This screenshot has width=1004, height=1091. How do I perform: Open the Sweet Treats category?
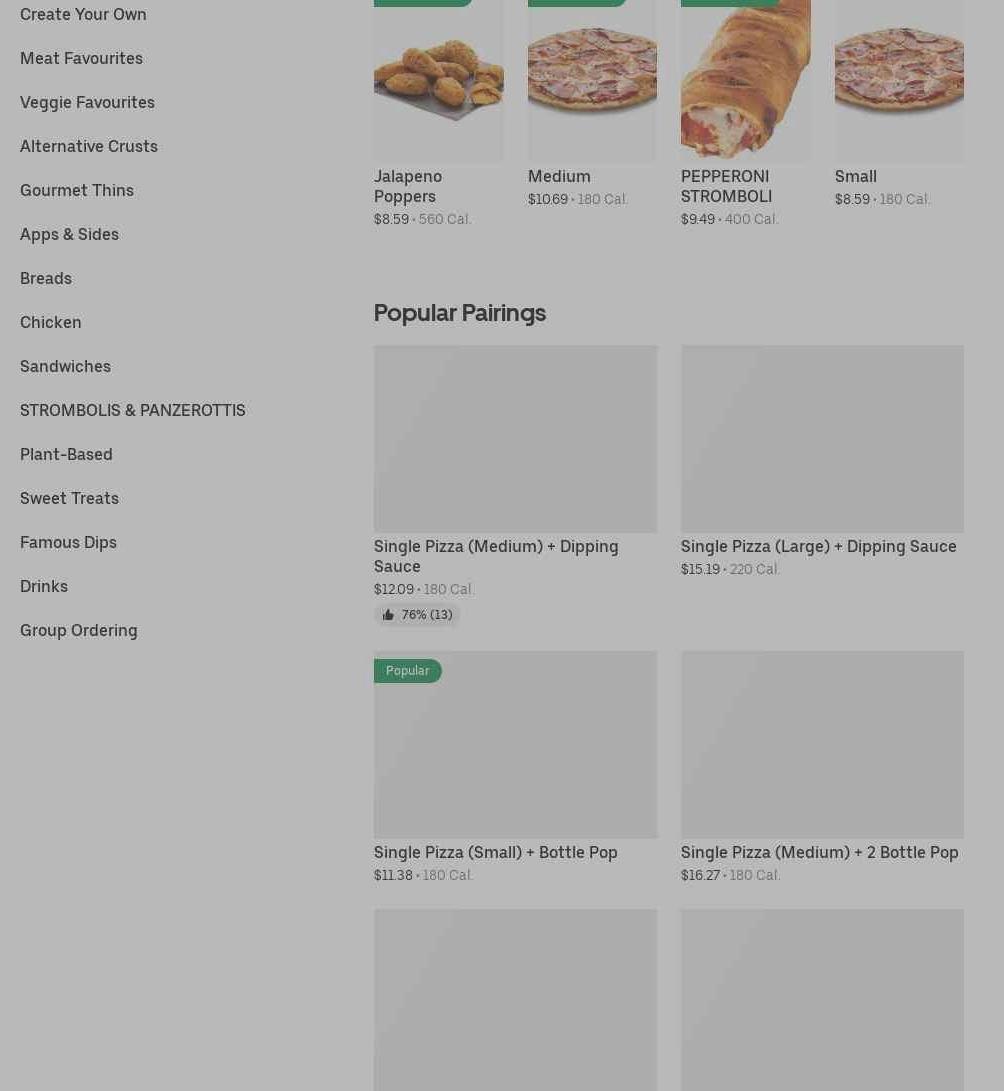69,498
